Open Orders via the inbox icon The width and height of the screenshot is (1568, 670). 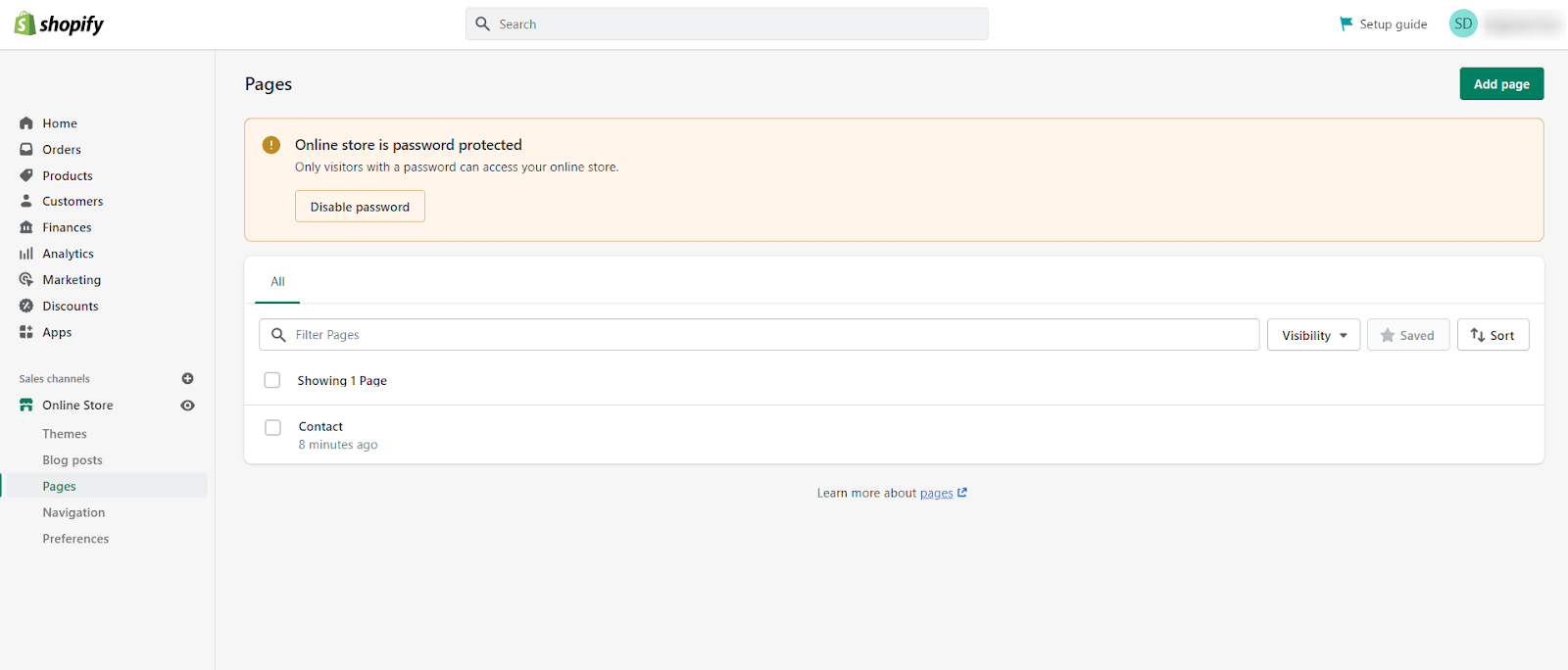pos(26,150)
